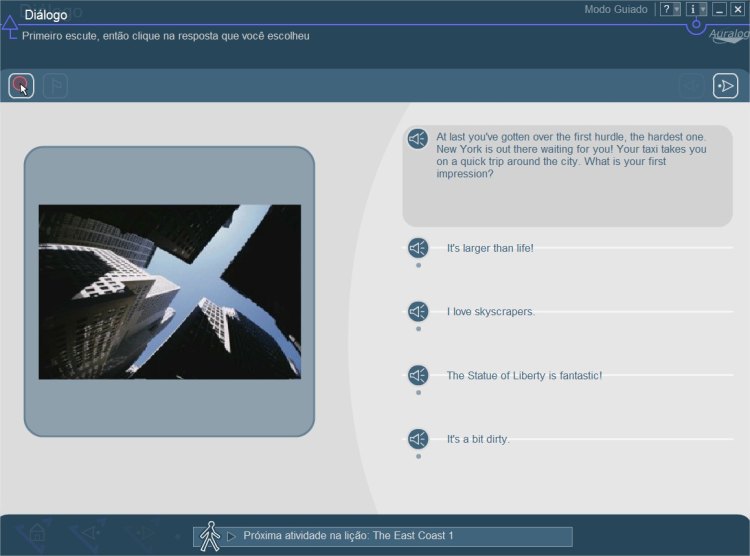This screenshot has width=750, height=556.
Task: Open the help question mark dropdown
Action: [x=670, y=9]
